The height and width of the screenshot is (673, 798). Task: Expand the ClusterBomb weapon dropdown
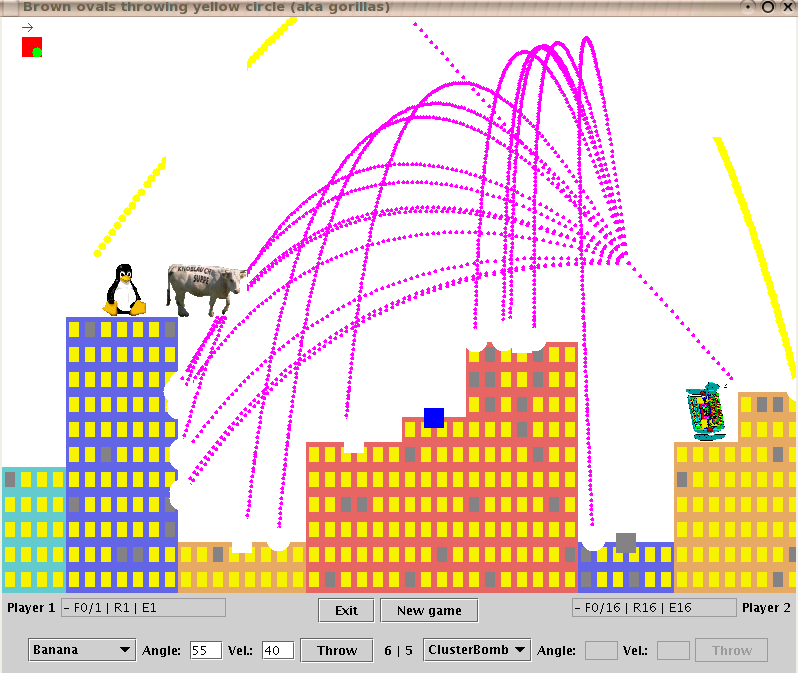coord(478,650)
